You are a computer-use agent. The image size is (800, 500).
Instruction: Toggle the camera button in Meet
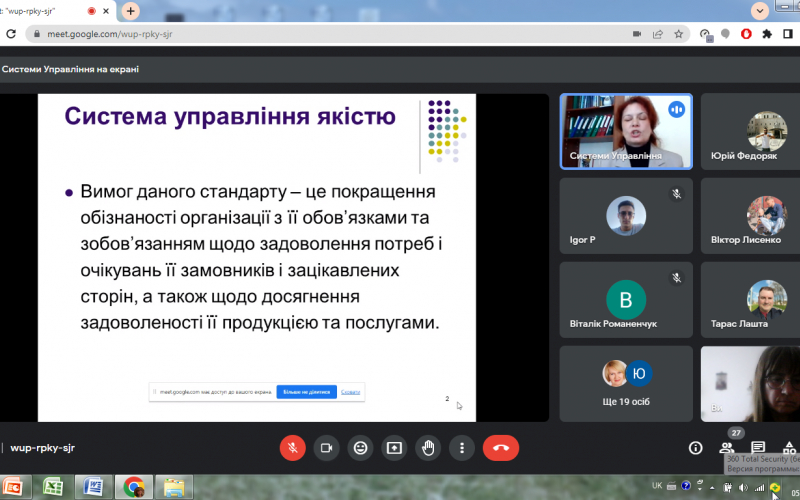click(327, 448)
